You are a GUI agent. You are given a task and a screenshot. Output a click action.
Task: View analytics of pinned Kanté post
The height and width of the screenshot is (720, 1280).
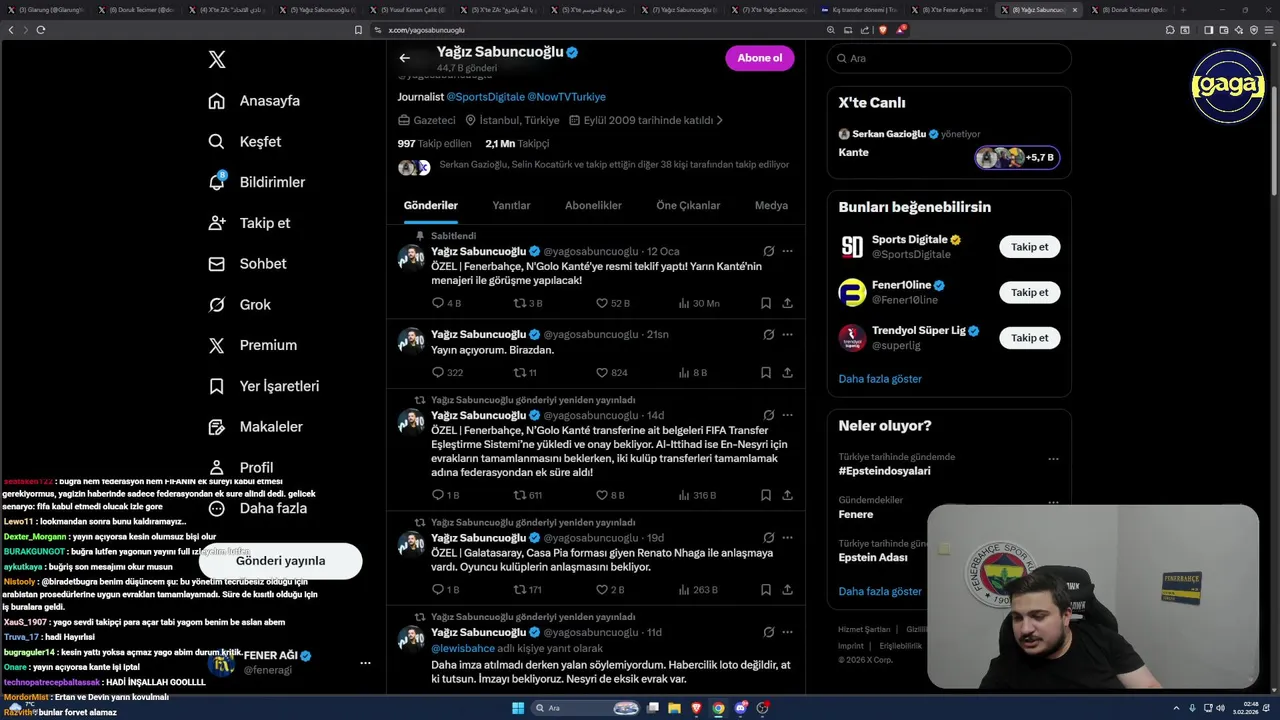tap(698, 303)
